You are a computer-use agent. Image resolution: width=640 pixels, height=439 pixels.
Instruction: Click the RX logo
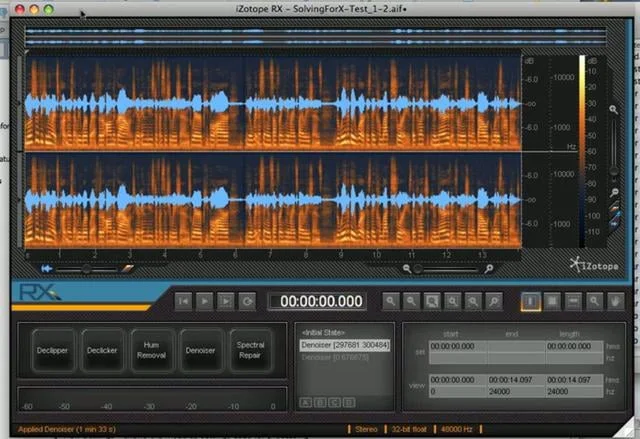point(40,293)
